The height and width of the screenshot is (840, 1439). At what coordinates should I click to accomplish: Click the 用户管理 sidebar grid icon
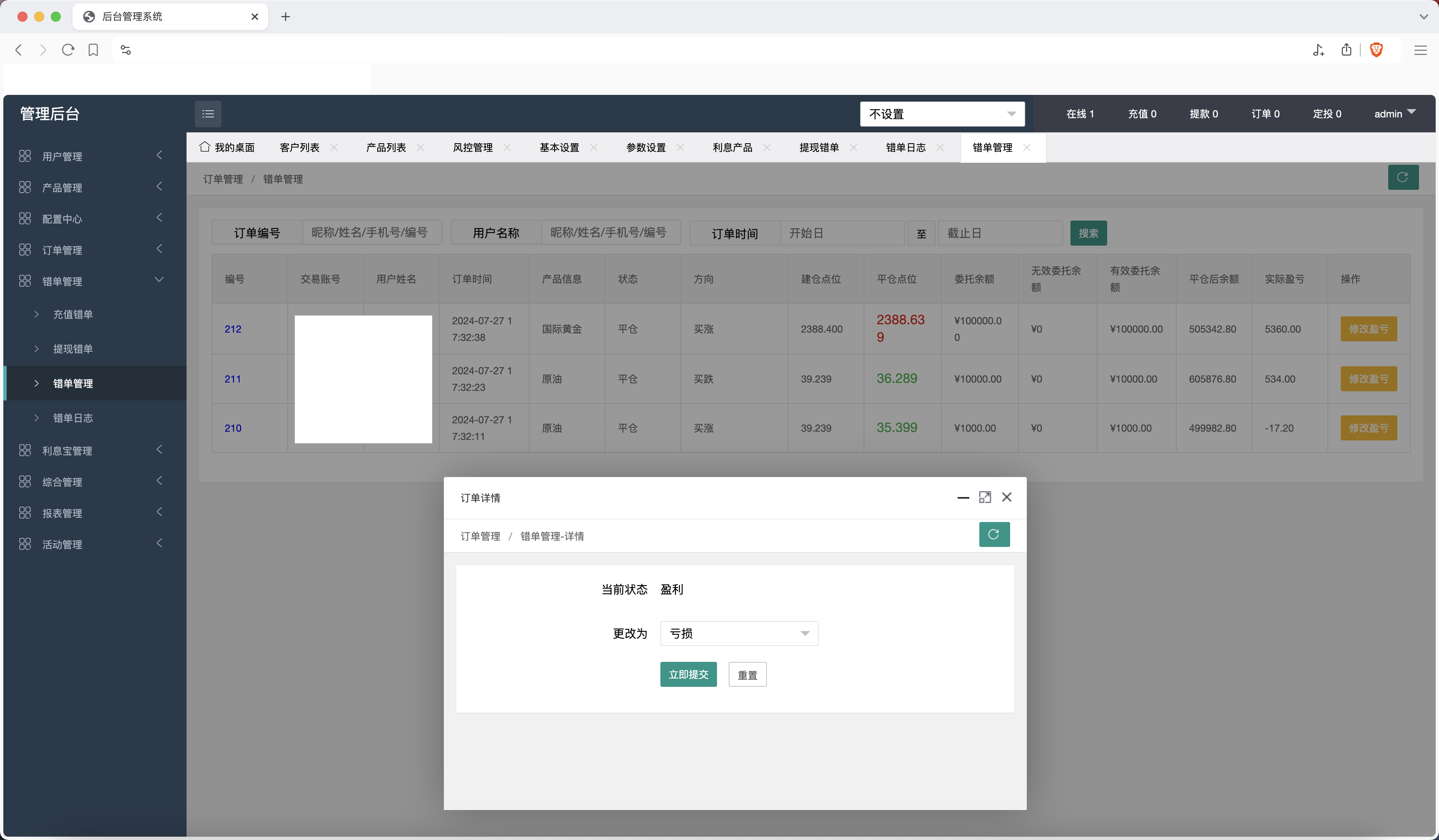[x=25, y=156]
